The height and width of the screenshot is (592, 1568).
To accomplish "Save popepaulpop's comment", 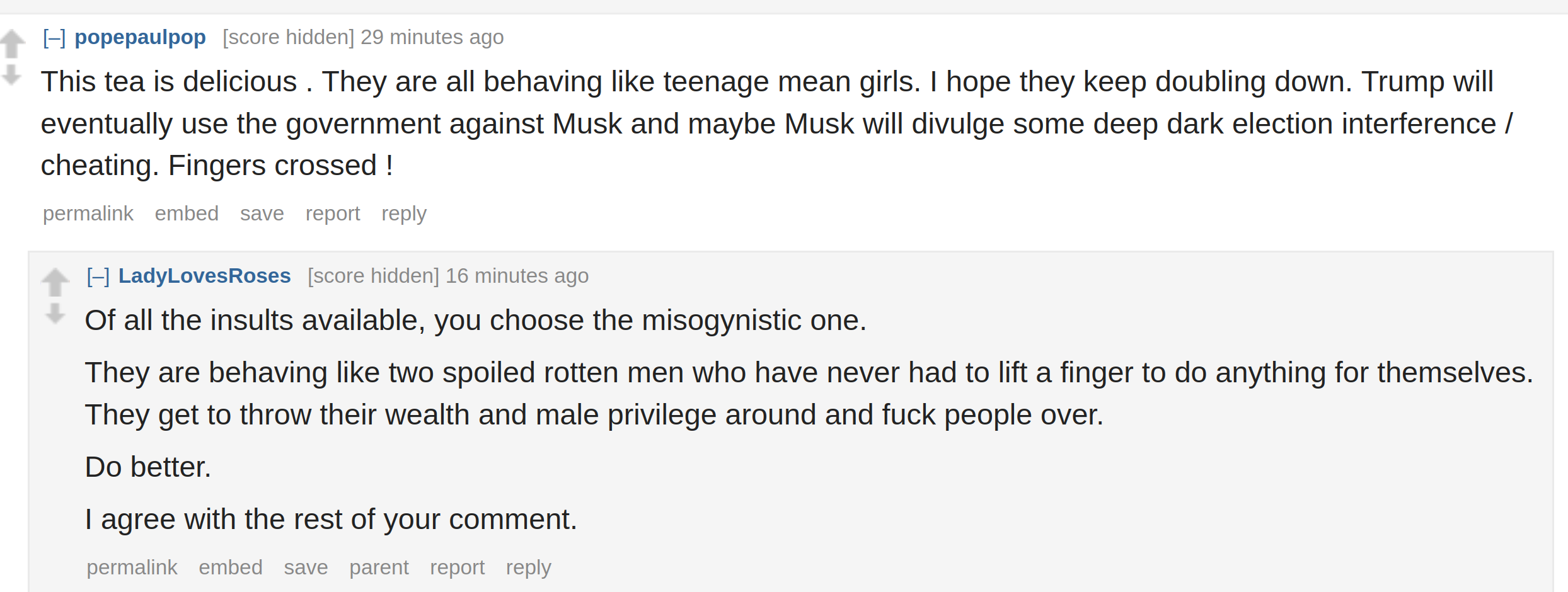I will click(262, 213).
